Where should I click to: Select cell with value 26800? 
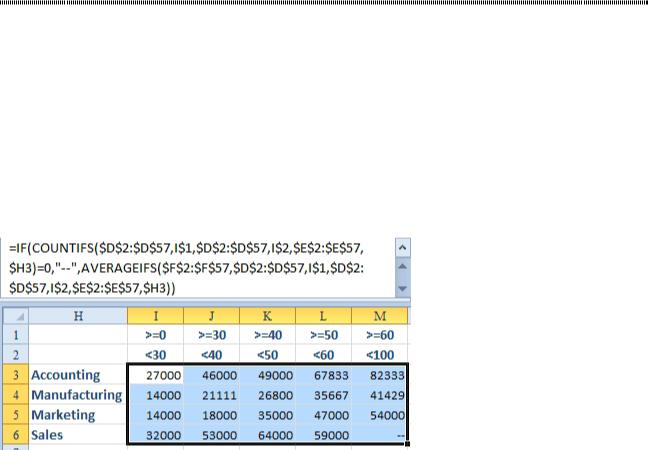tap(267, 395)
